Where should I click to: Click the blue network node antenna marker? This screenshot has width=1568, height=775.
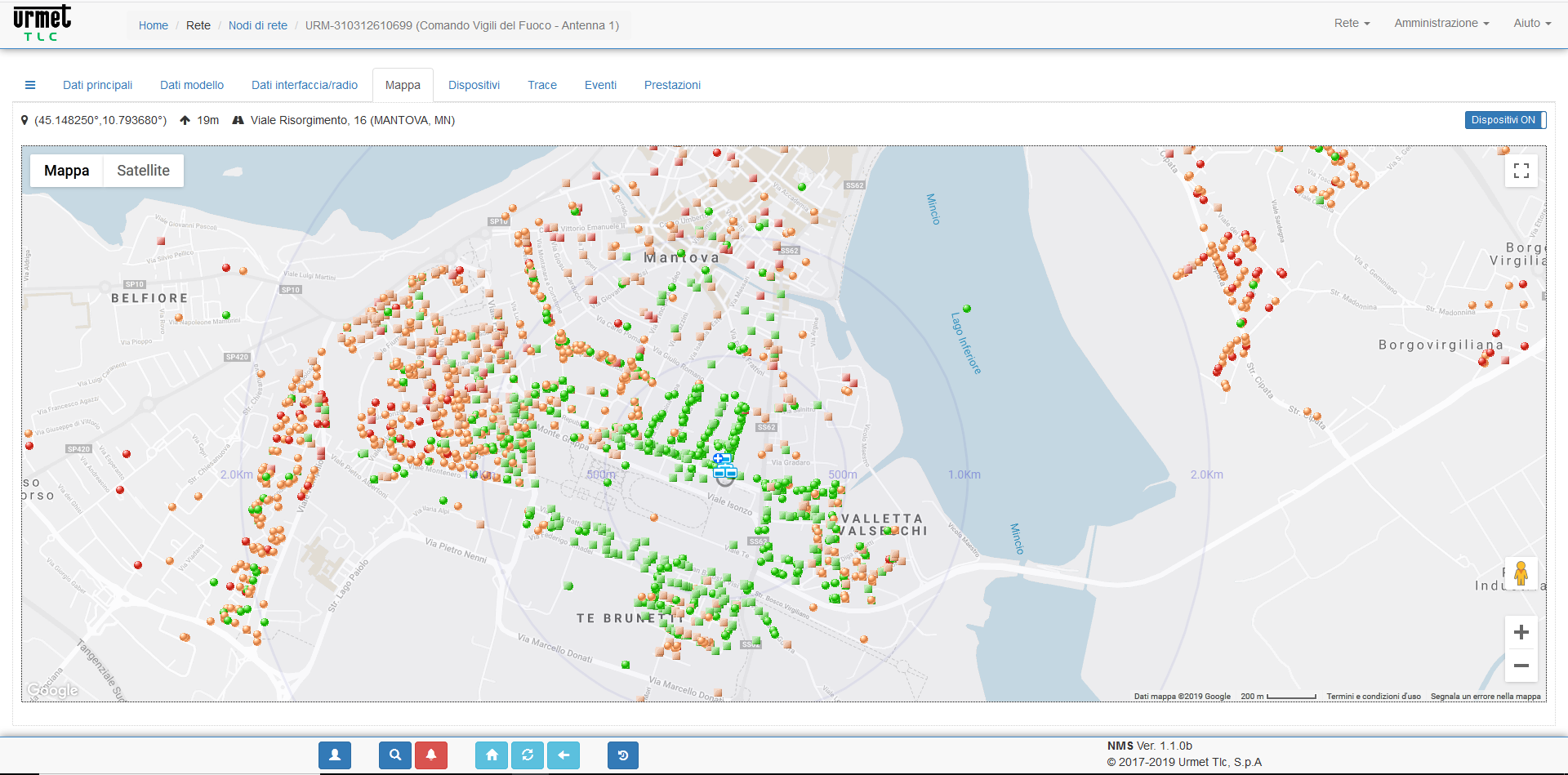pyautogui.click(x=724, y=466)
